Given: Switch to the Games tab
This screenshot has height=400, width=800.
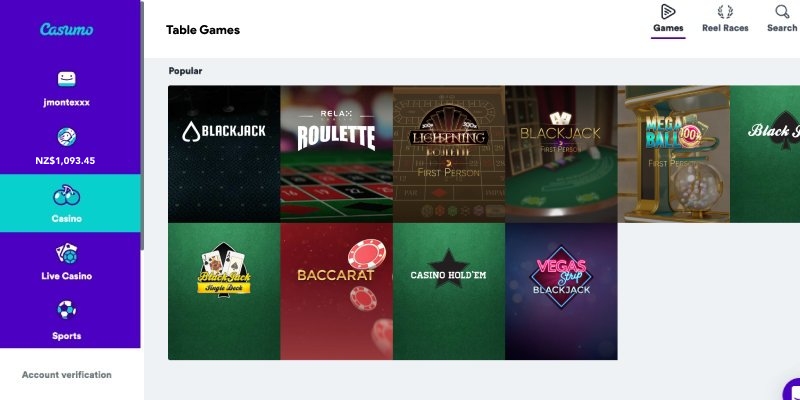Looking at the screenshot, I should (x=668, y=20).
